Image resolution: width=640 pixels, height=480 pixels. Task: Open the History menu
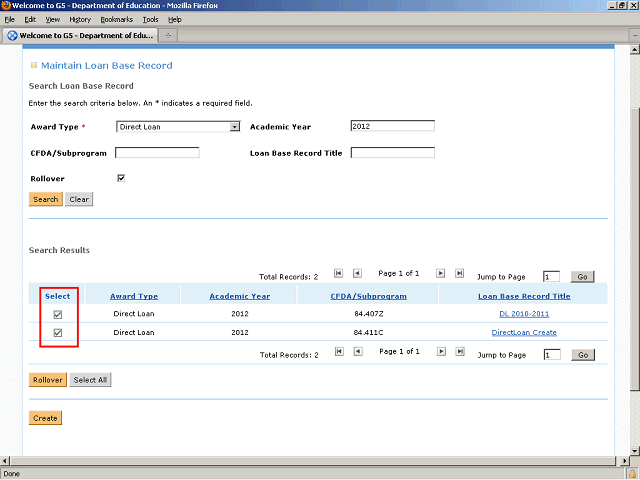click(x=80, y=20)
